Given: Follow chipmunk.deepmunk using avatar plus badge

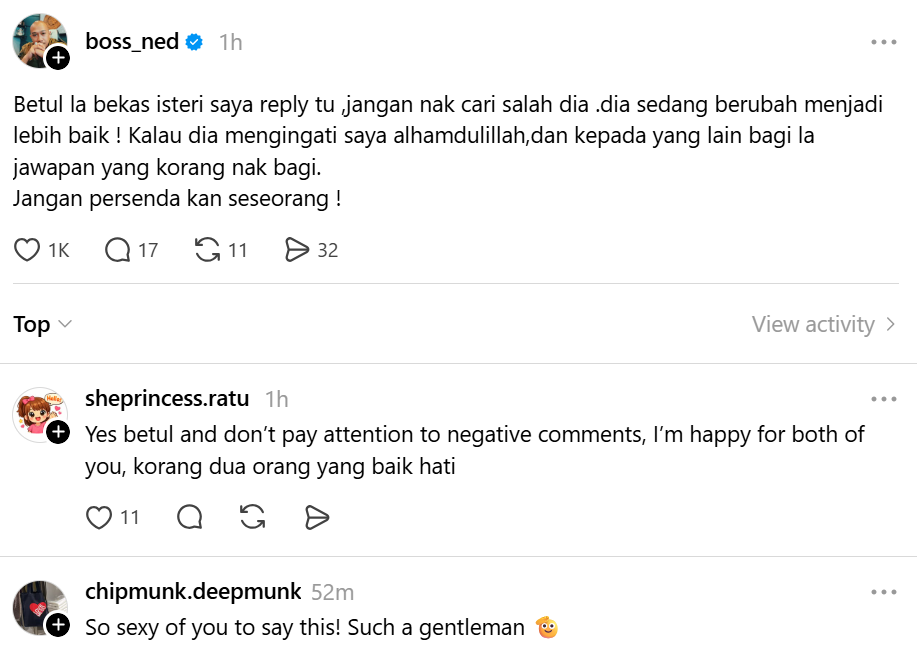Looking at the screenshot, I should 58,625.
